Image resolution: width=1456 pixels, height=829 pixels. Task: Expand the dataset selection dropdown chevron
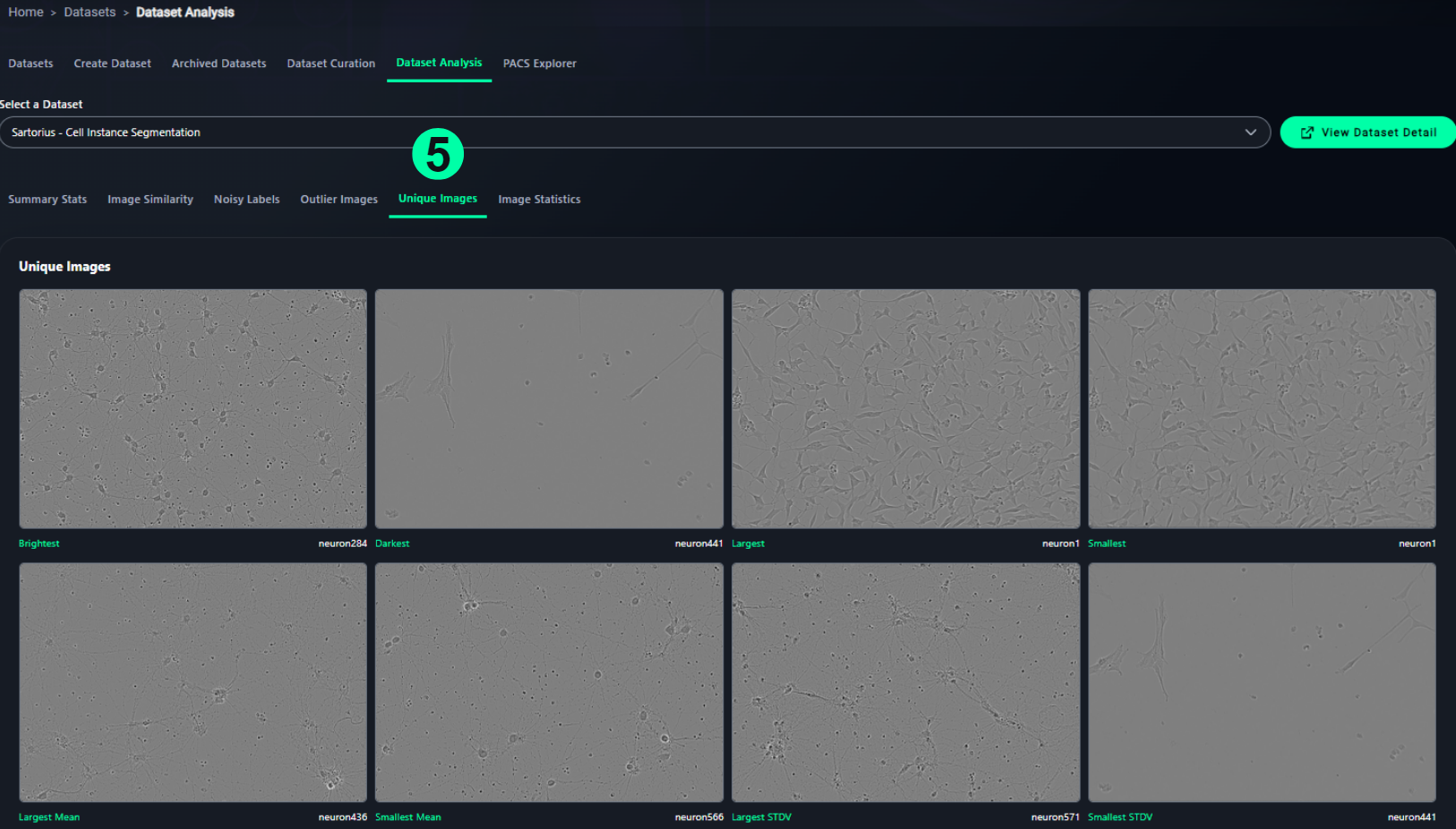(x=1250, y=132)
